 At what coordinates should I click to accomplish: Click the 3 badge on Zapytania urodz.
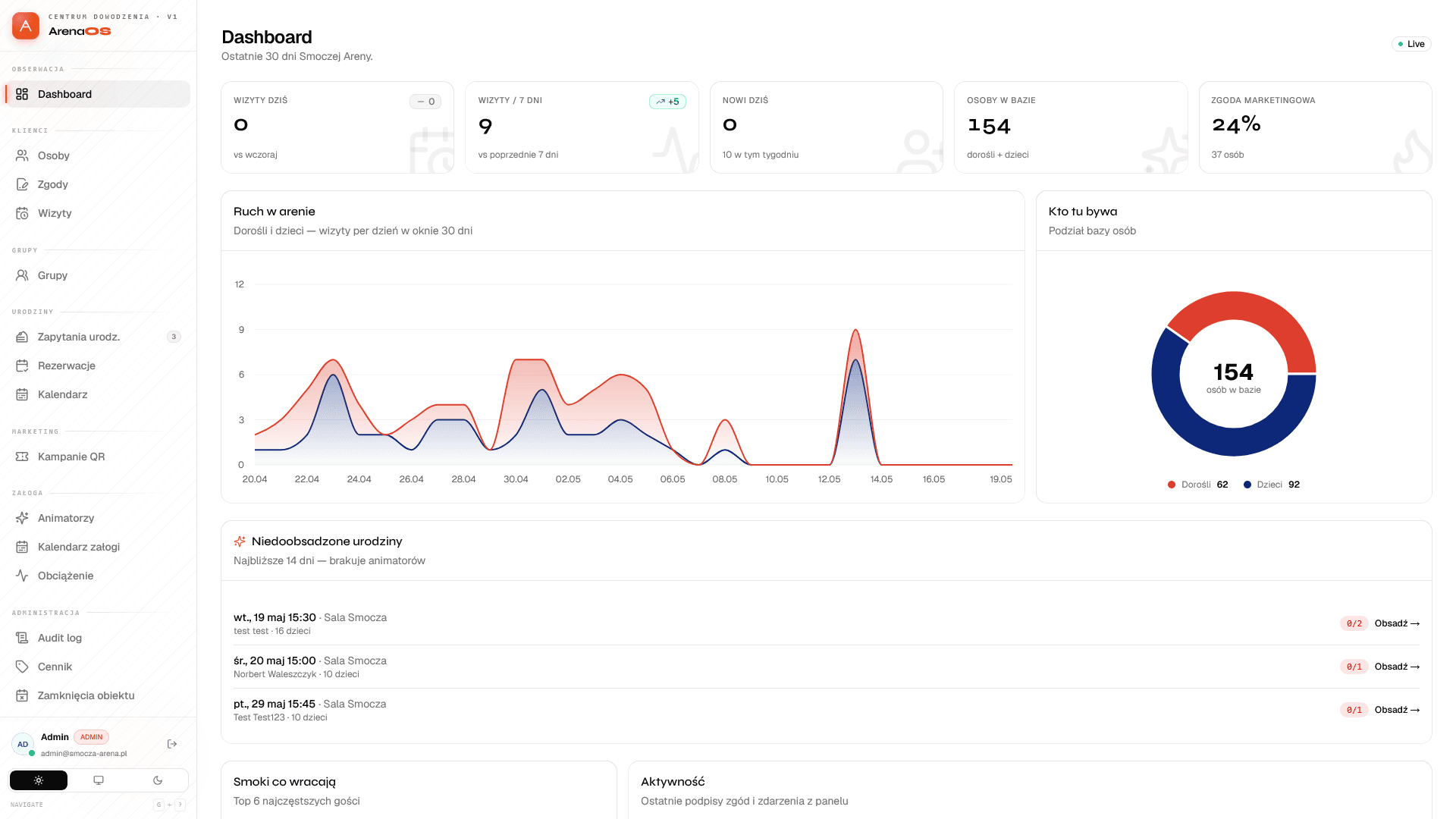pos(174,337)
